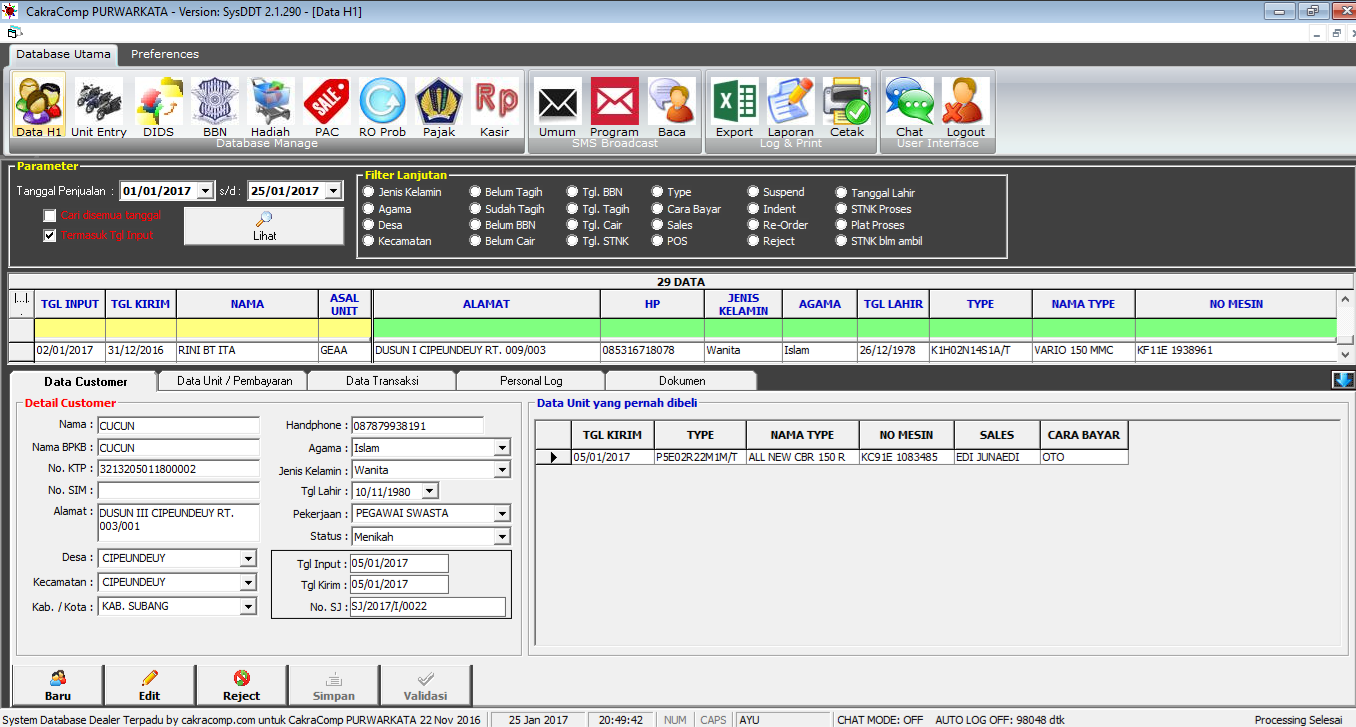Export data to Excel

(x=734, y=108)
